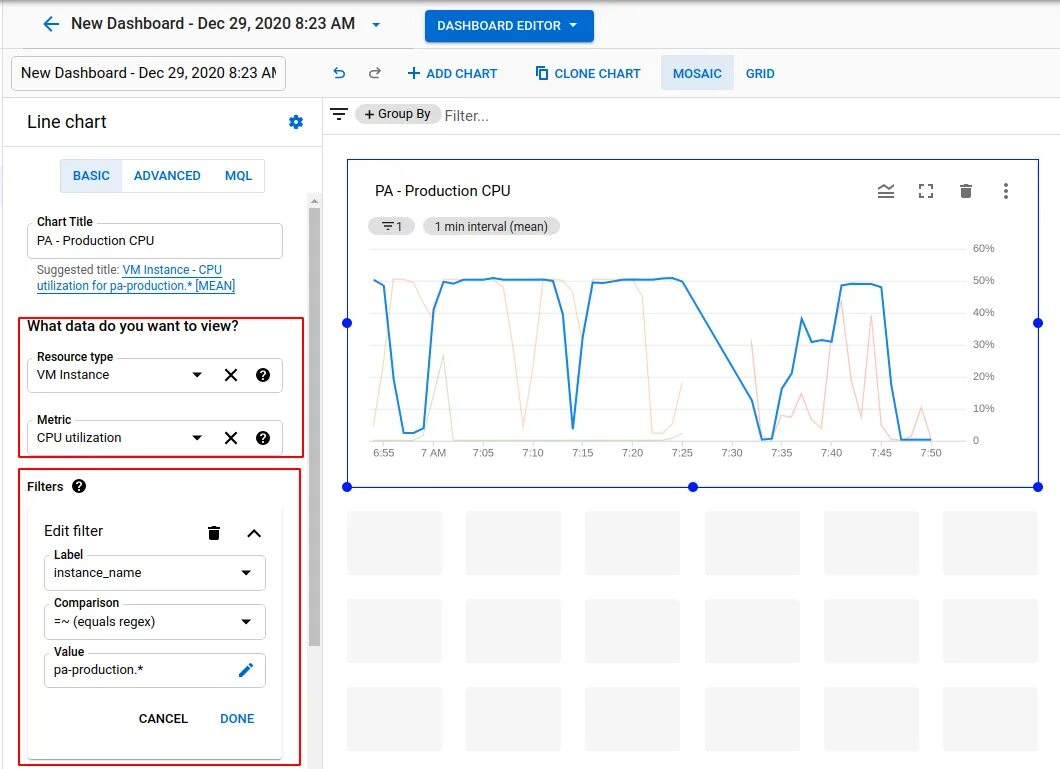Click left-middle resize handle of chart
The height and width of the screenshot is (769, 1060).
[x=347, y=323]
